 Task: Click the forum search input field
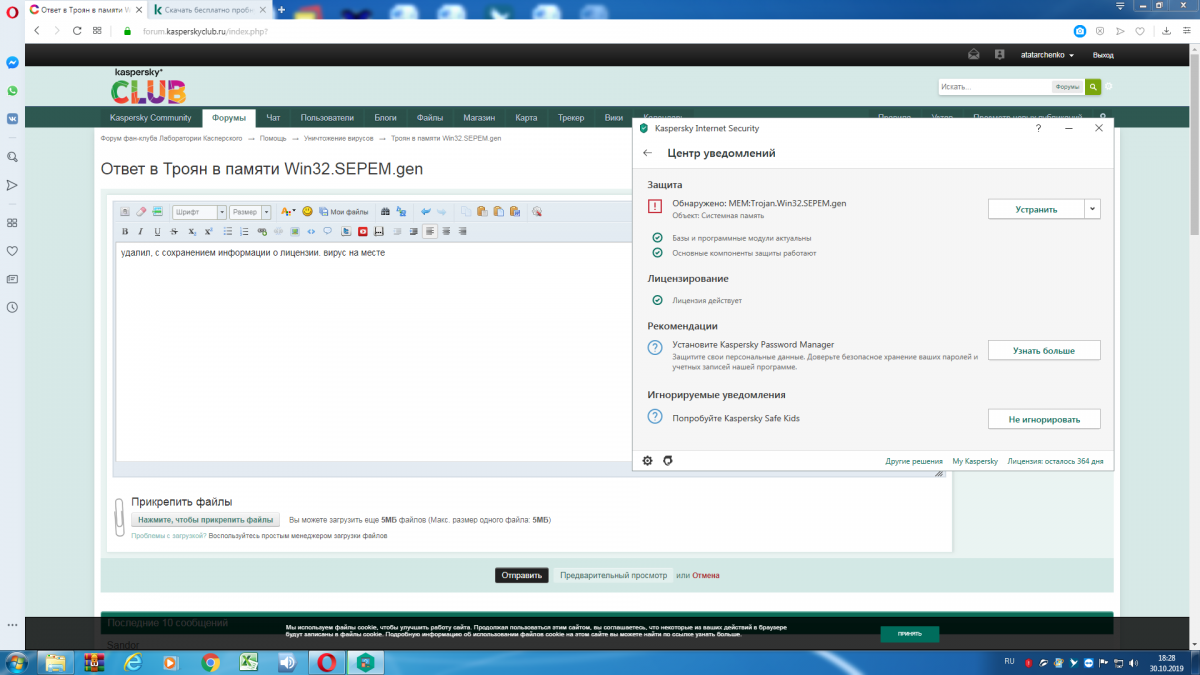point(994,87)
